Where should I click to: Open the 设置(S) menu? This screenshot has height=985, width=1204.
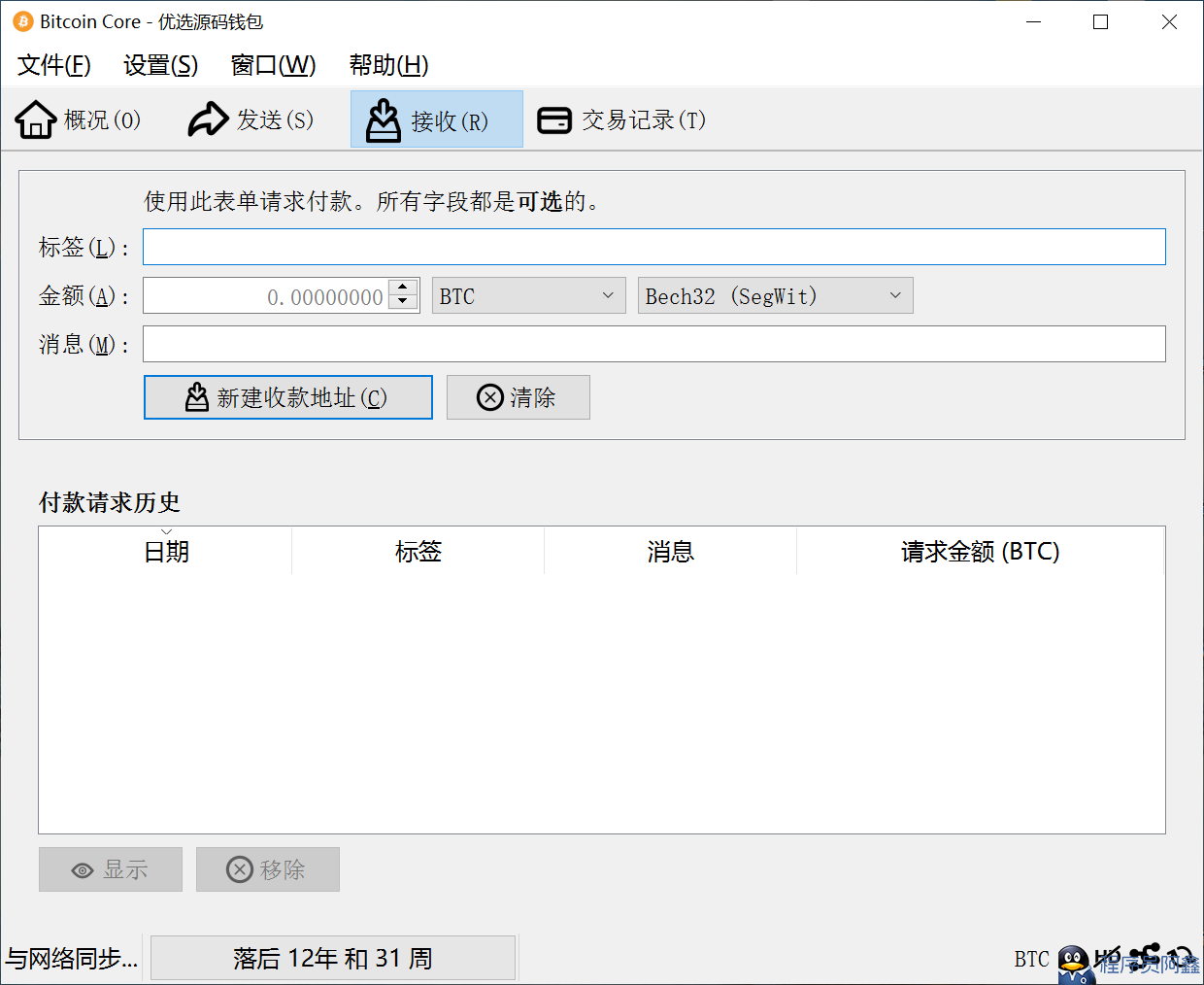coord(160,65)
